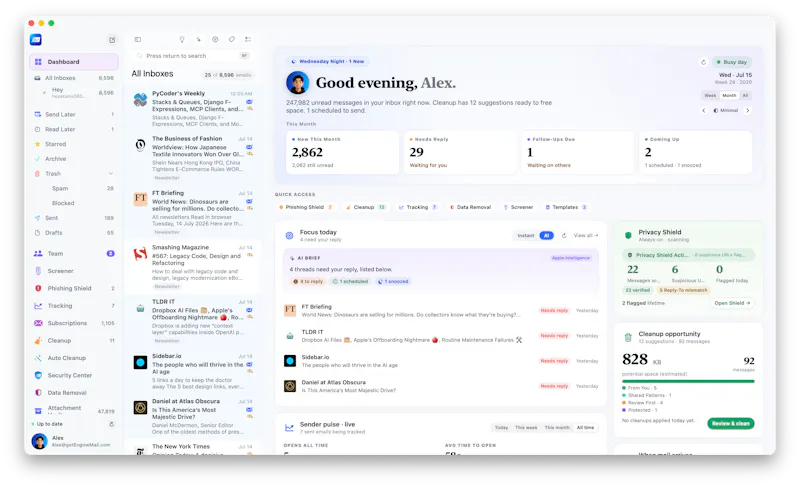Image resolution: width=800 pixels, height=487 pixels.
Task: Open All Inboxes in sidebar
Action: coord(74,78)
